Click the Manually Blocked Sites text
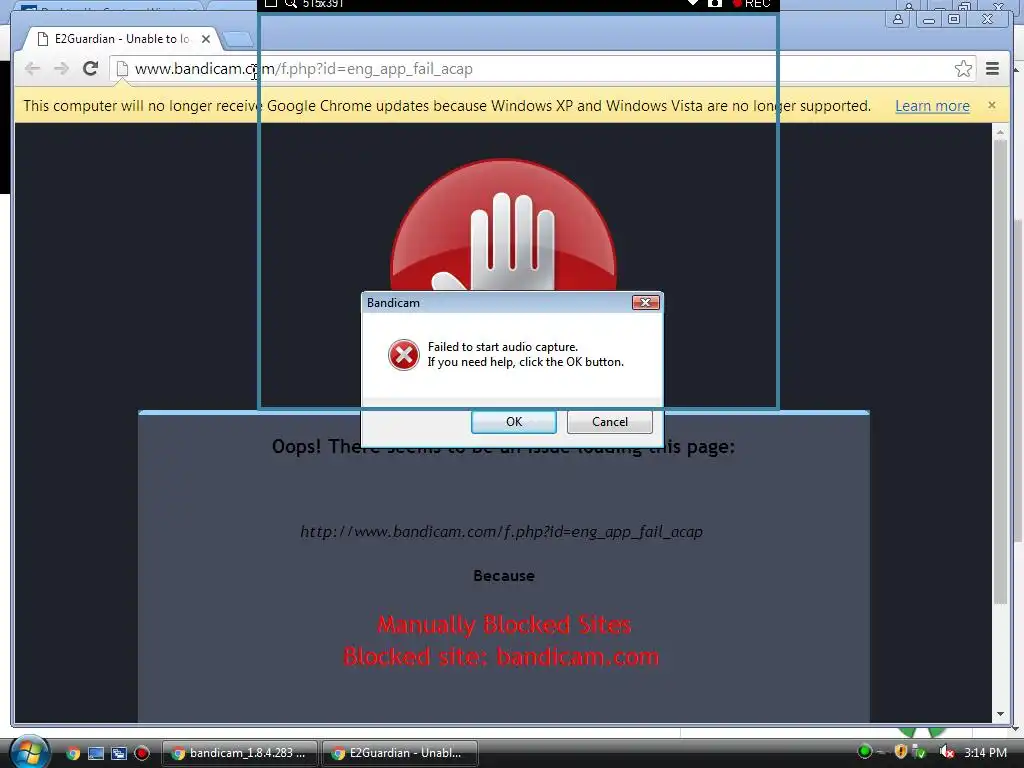1024x768 pixels. [504, 625]
